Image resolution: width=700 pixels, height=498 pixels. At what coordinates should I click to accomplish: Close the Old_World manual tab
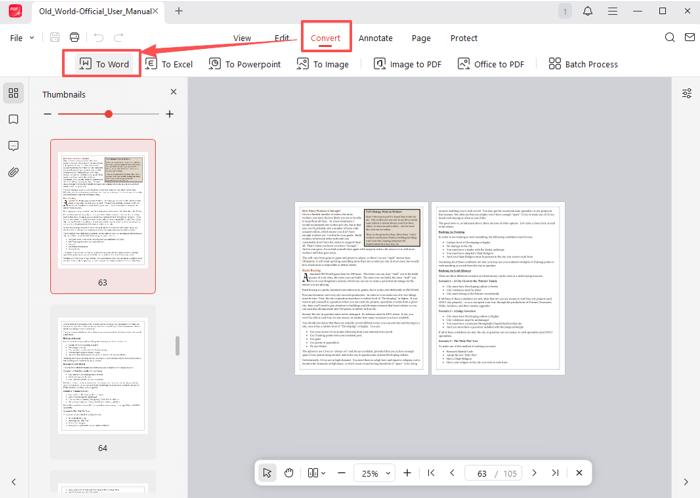pos(155,11)
